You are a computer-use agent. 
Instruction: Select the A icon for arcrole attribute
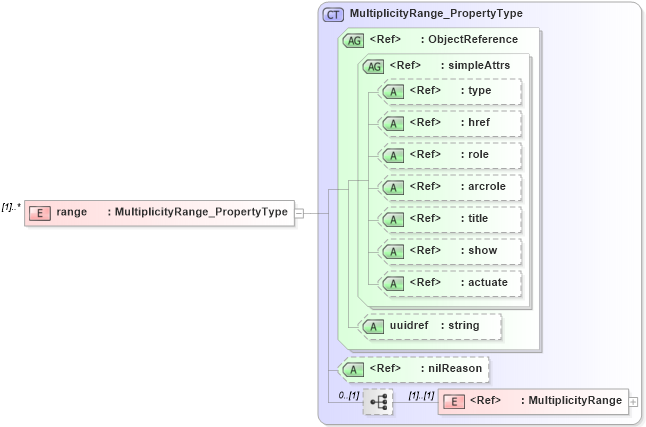pyautogui.click(x=393, y=188)
